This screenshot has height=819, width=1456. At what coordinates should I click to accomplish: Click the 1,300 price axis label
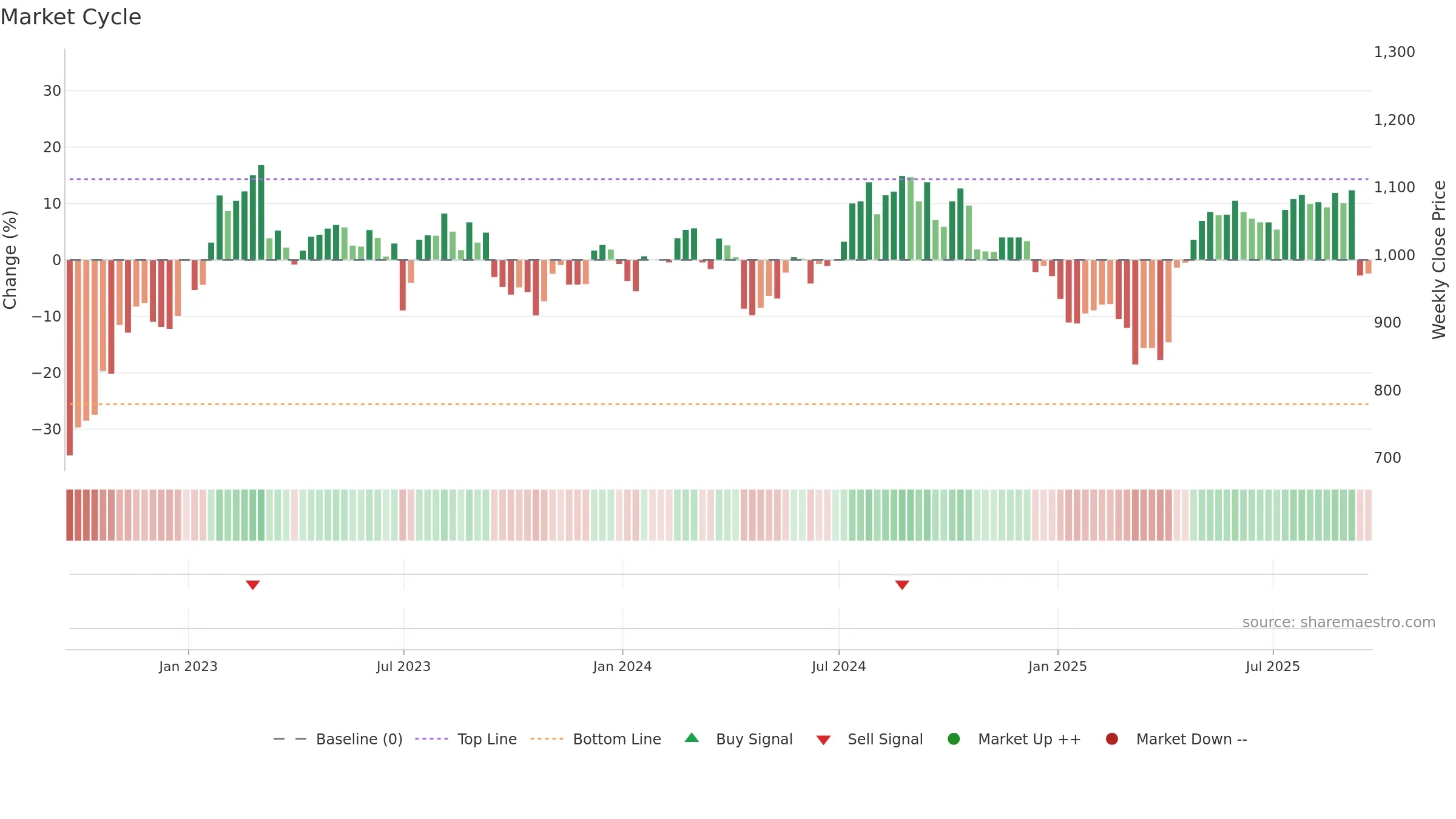point(1394,52)
